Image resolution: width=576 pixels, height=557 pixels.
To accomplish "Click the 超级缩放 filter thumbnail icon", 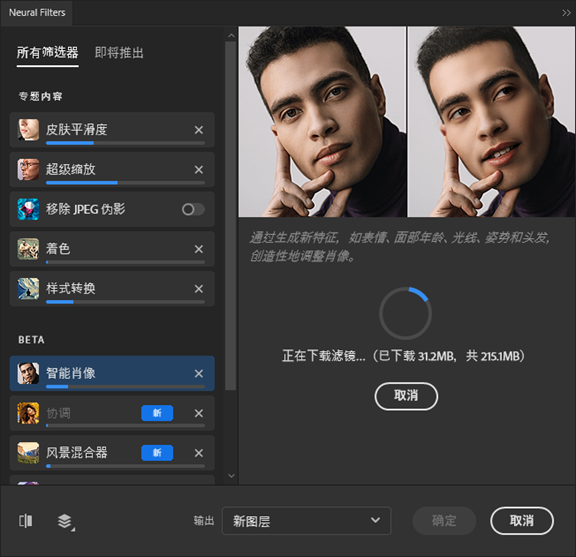I will pos(28,169).
